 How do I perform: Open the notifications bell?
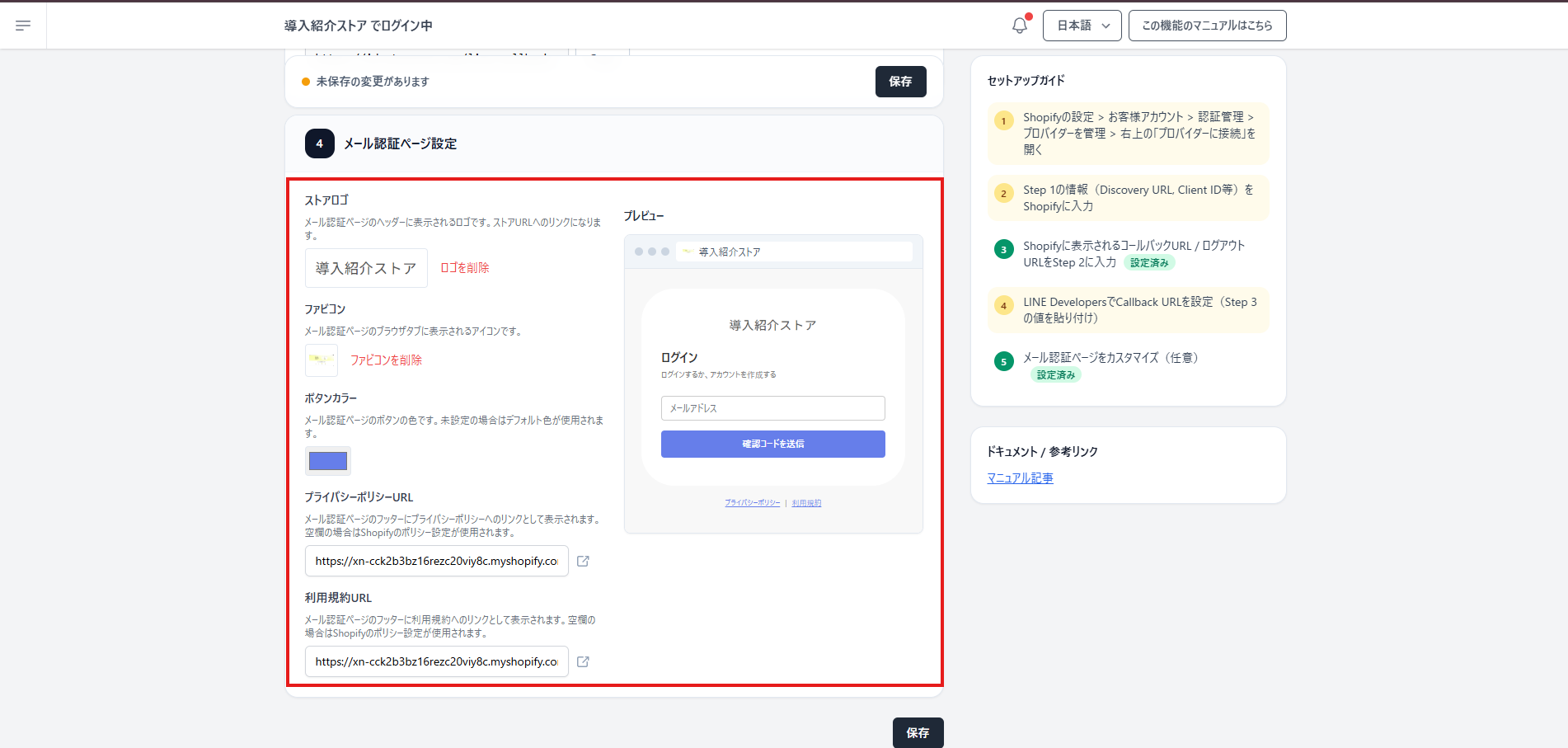(x=1020, y=26)
